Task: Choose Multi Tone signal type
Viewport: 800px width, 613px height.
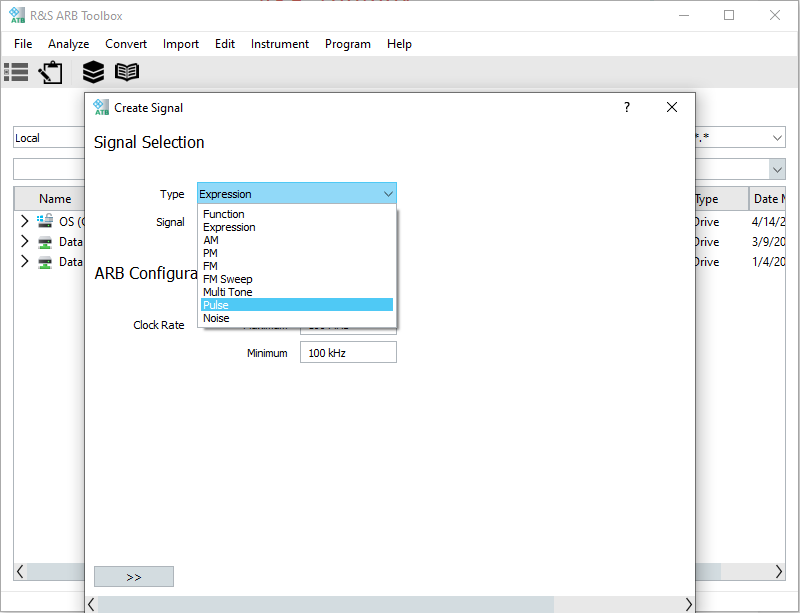Action: pos(297,292)
